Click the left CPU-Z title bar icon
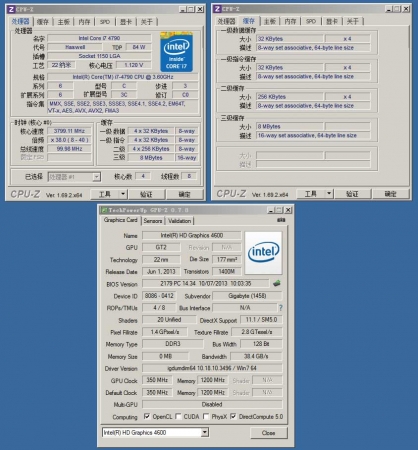 pos(11,9)
